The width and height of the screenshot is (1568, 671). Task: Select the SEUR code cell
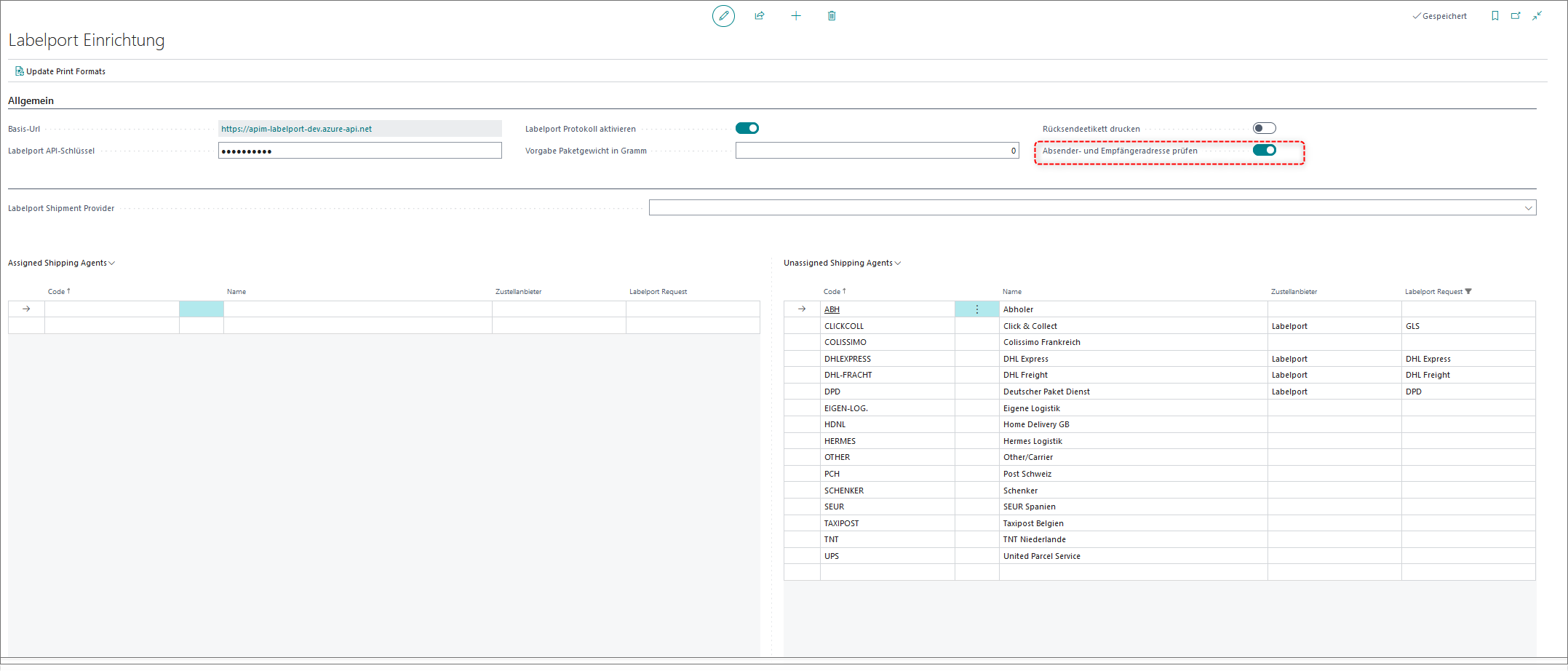(888, 507)
